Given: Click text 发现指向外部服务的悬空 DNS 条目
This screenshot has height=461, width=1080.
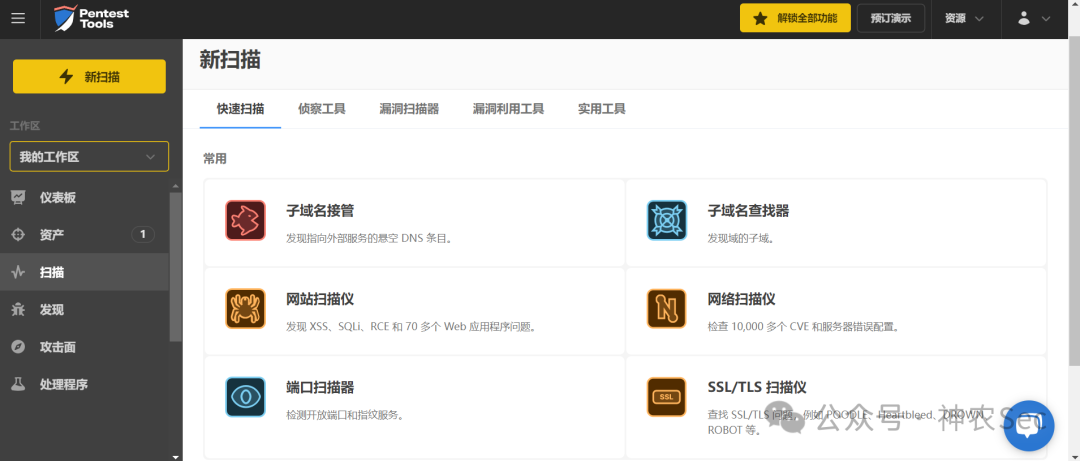Looking at the screenshot, I should tap(368, 238).
